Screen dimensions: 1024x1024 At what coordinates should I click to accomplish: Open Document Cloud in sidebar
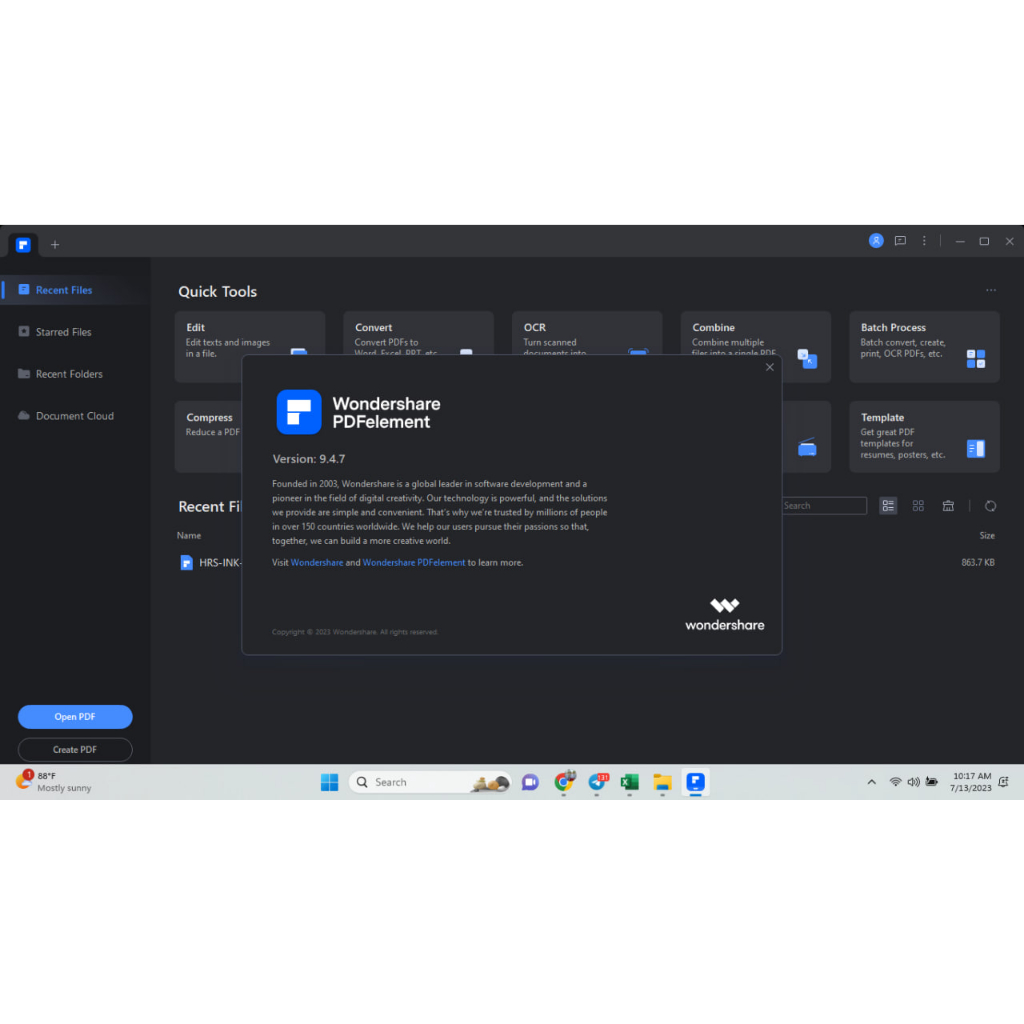click(x=75, y=415)
